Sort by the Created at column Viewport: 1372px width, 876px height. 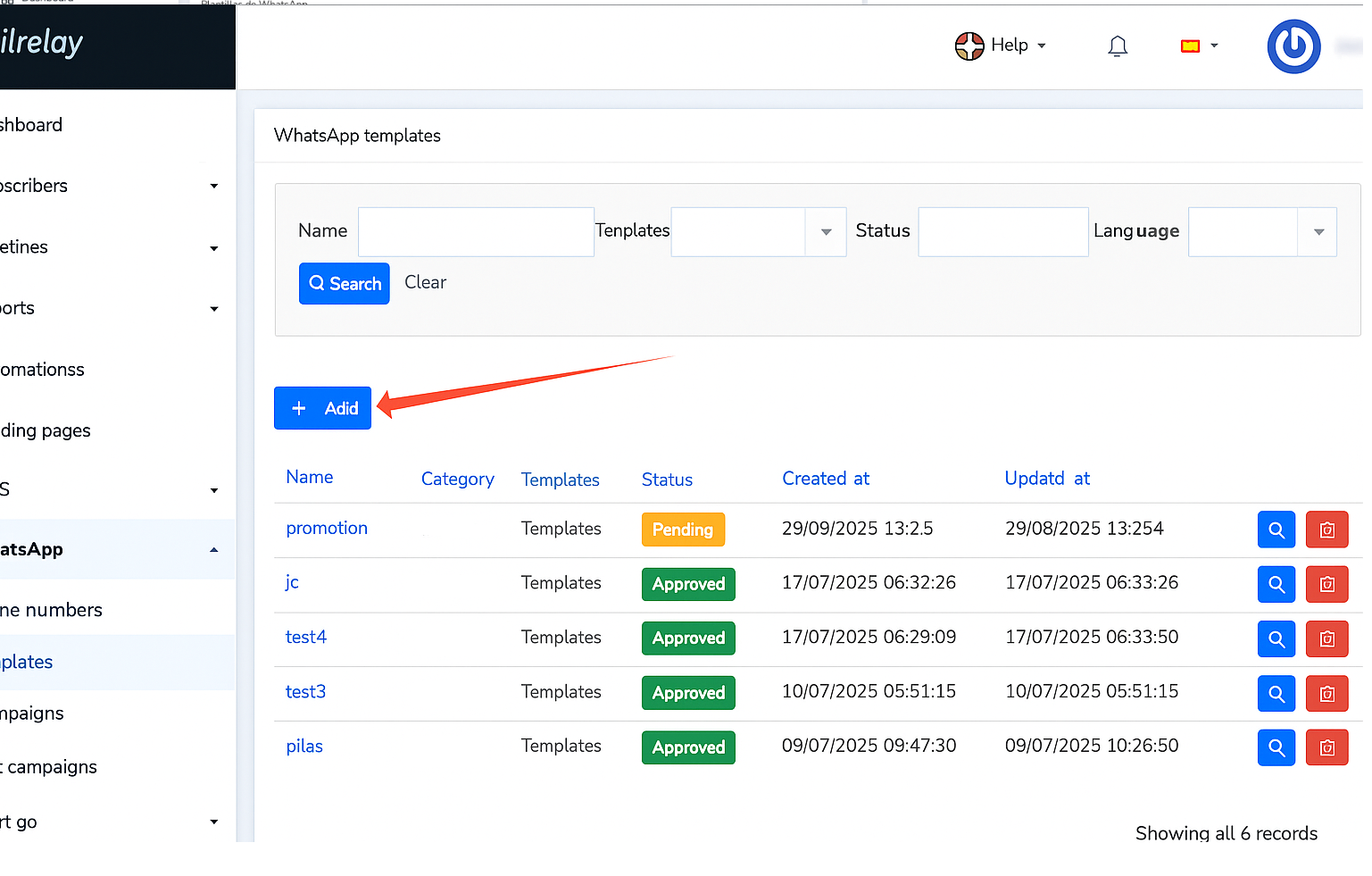coord(826,479)
